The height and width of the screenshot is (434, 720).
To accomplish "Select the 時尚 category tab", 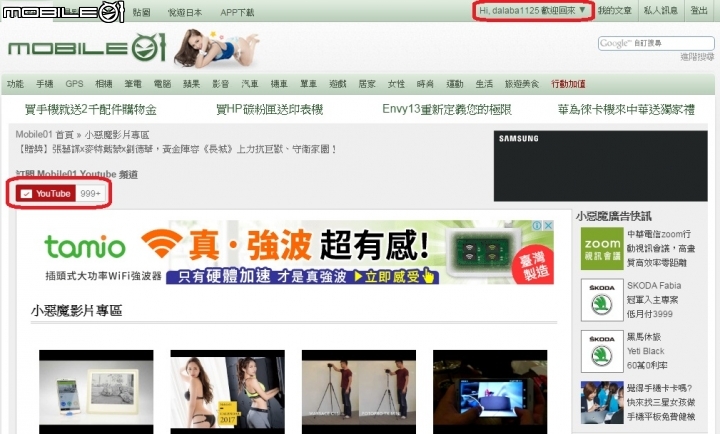I will [x=425, y=84].
